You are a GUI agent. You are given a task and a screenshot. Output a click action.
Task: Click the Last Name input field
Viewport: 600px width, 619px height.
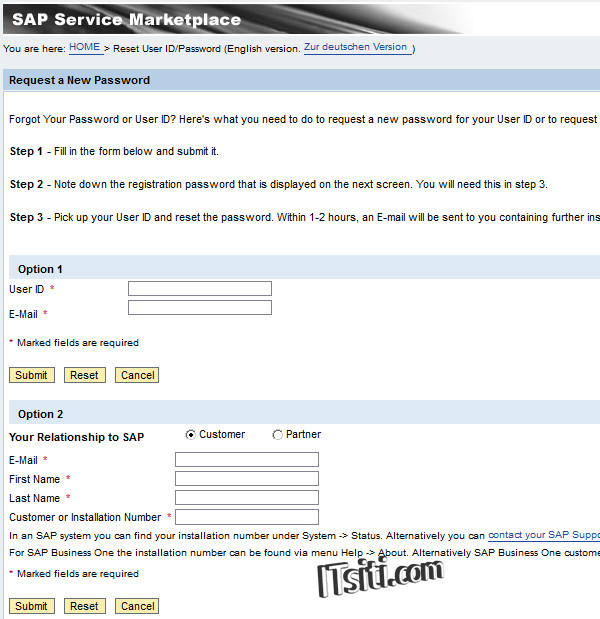(247, 497)
